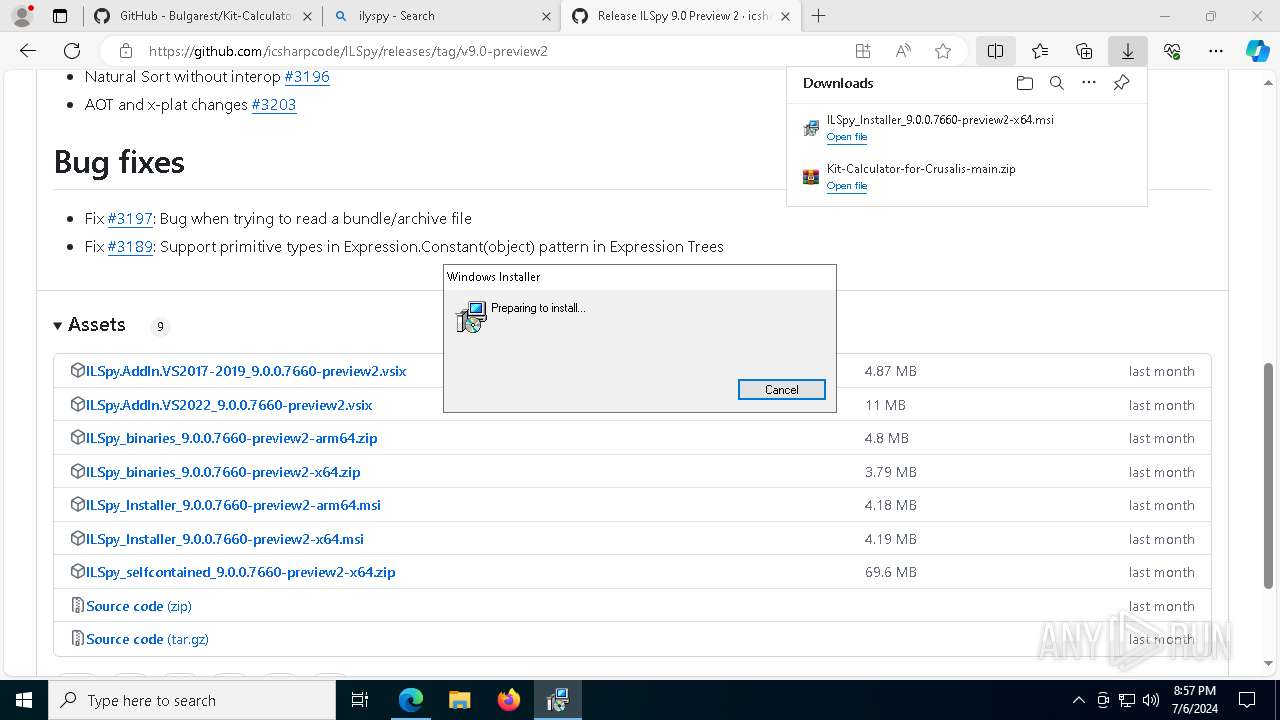Search downloads with magnifier icon

pos(1057,83)
